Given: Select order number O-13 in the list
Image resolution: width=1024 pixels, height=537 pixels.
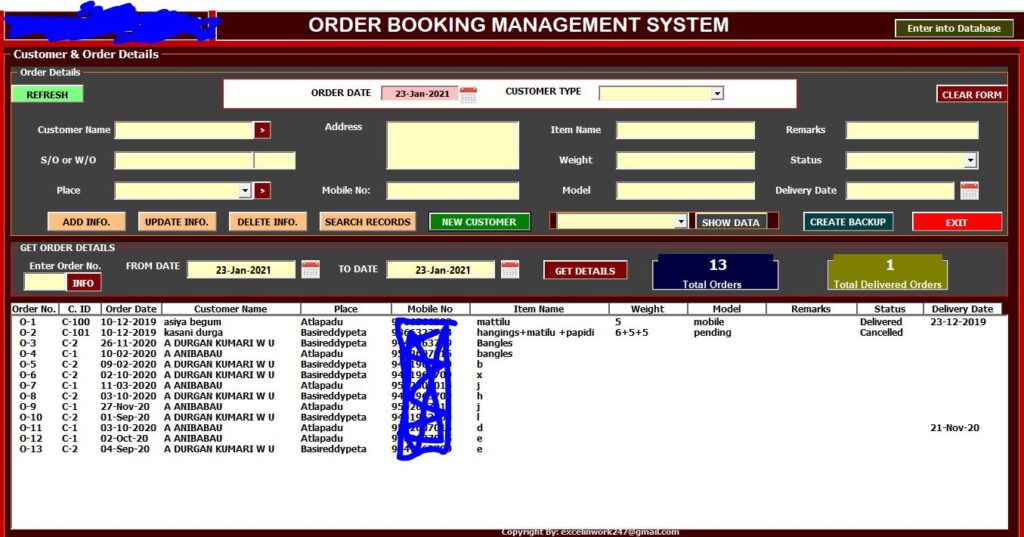Looking at the screenshot, I should 31,449.
